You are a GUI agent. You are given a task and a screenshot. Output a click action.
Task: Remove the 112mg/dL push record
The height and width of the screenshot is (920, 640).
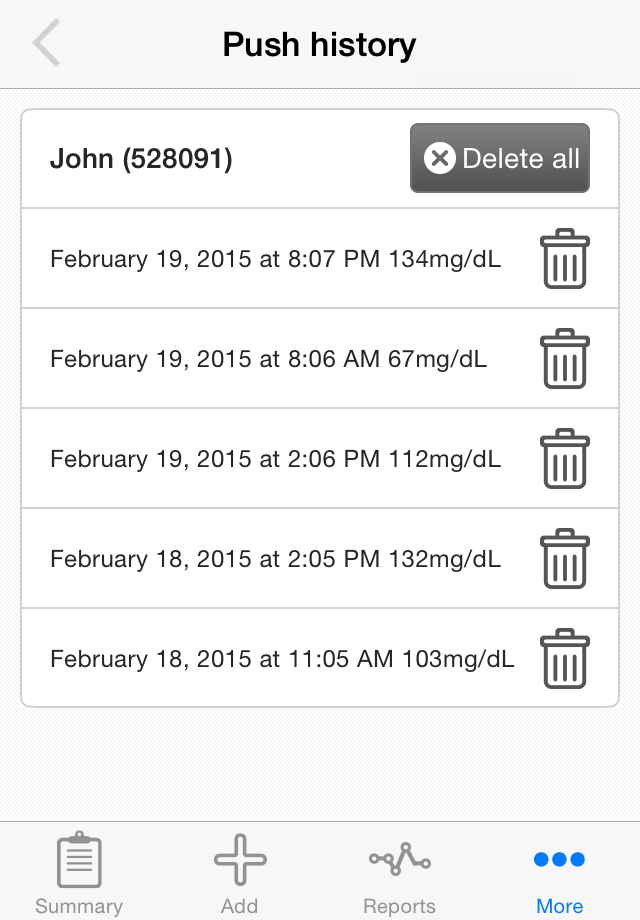tap(564, 458)
